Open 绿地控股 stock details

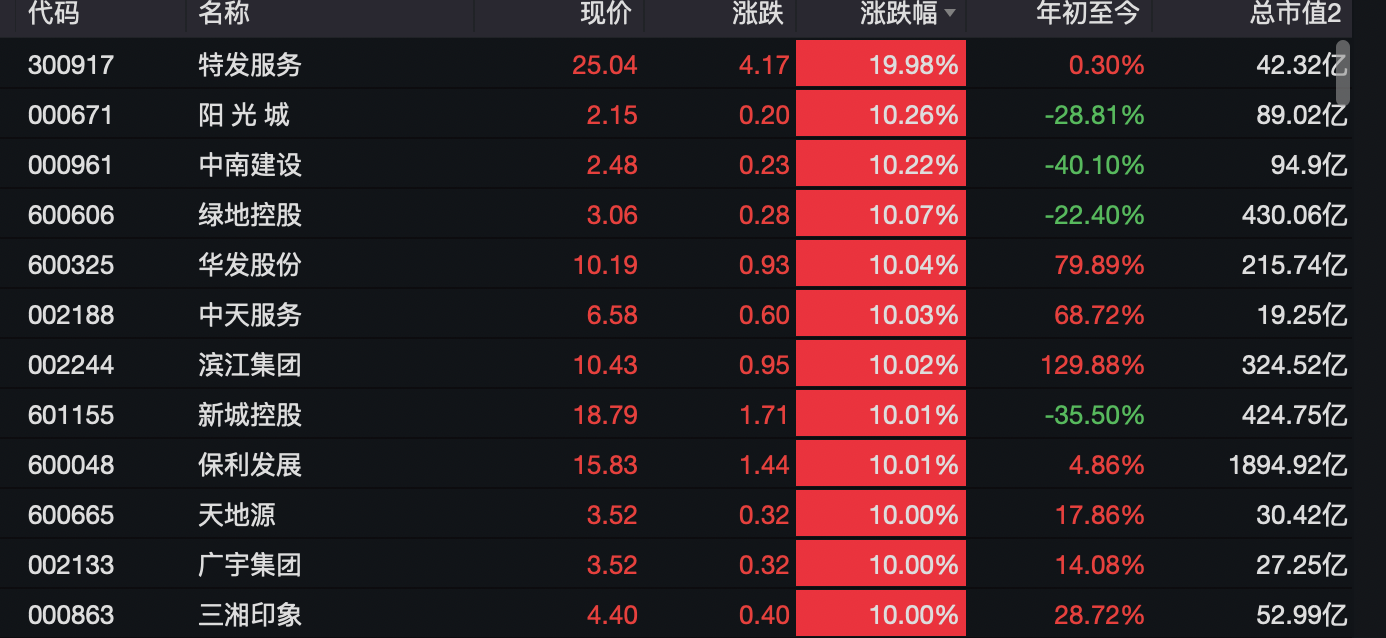point(250,215)
